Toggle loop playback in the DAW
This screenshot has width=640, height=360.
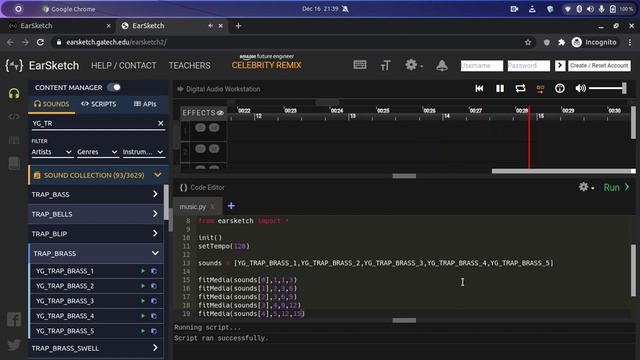point(520,89)
